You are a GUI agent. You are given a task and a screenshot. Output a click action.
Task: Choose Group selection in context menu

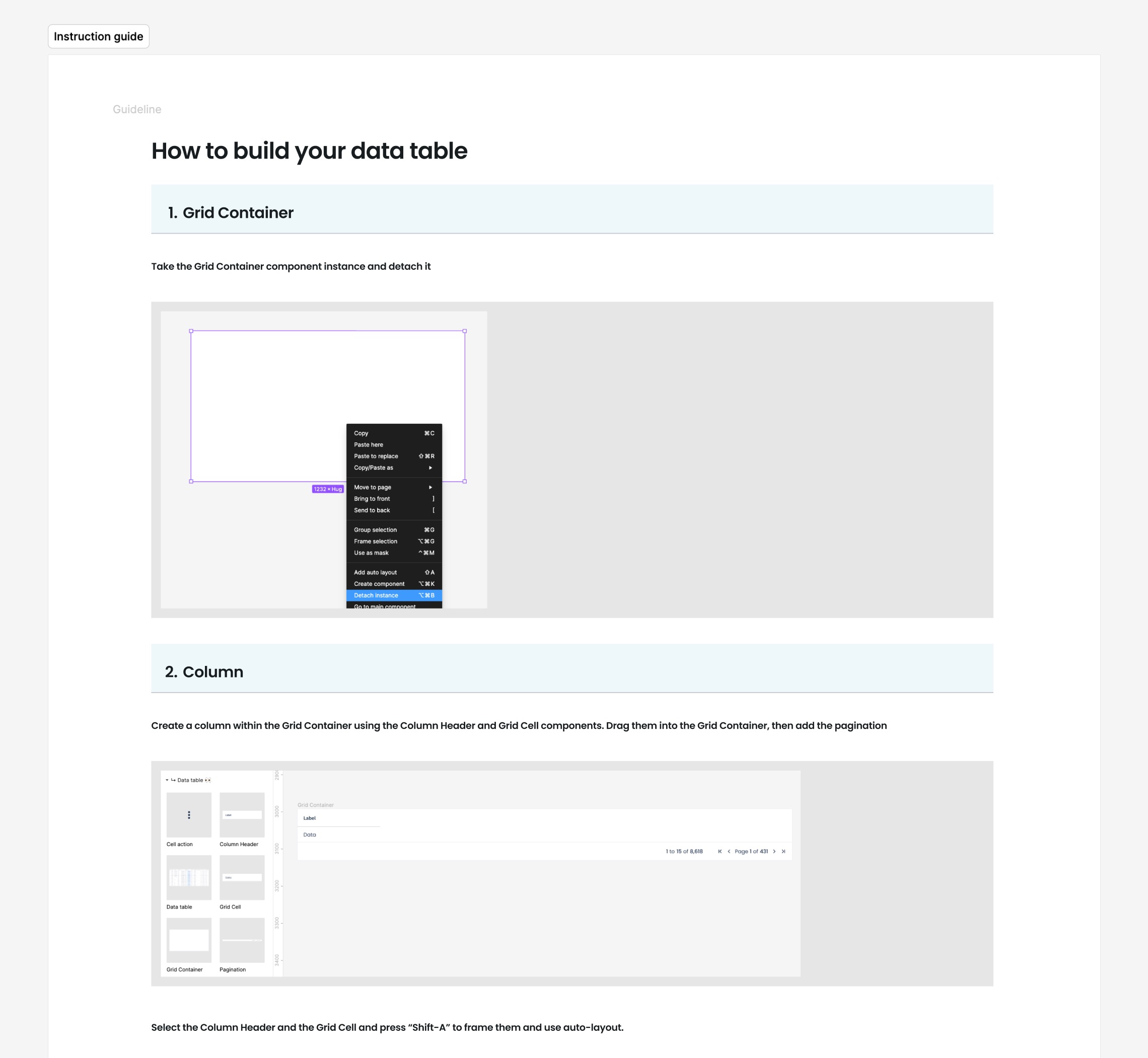(394, 530)
